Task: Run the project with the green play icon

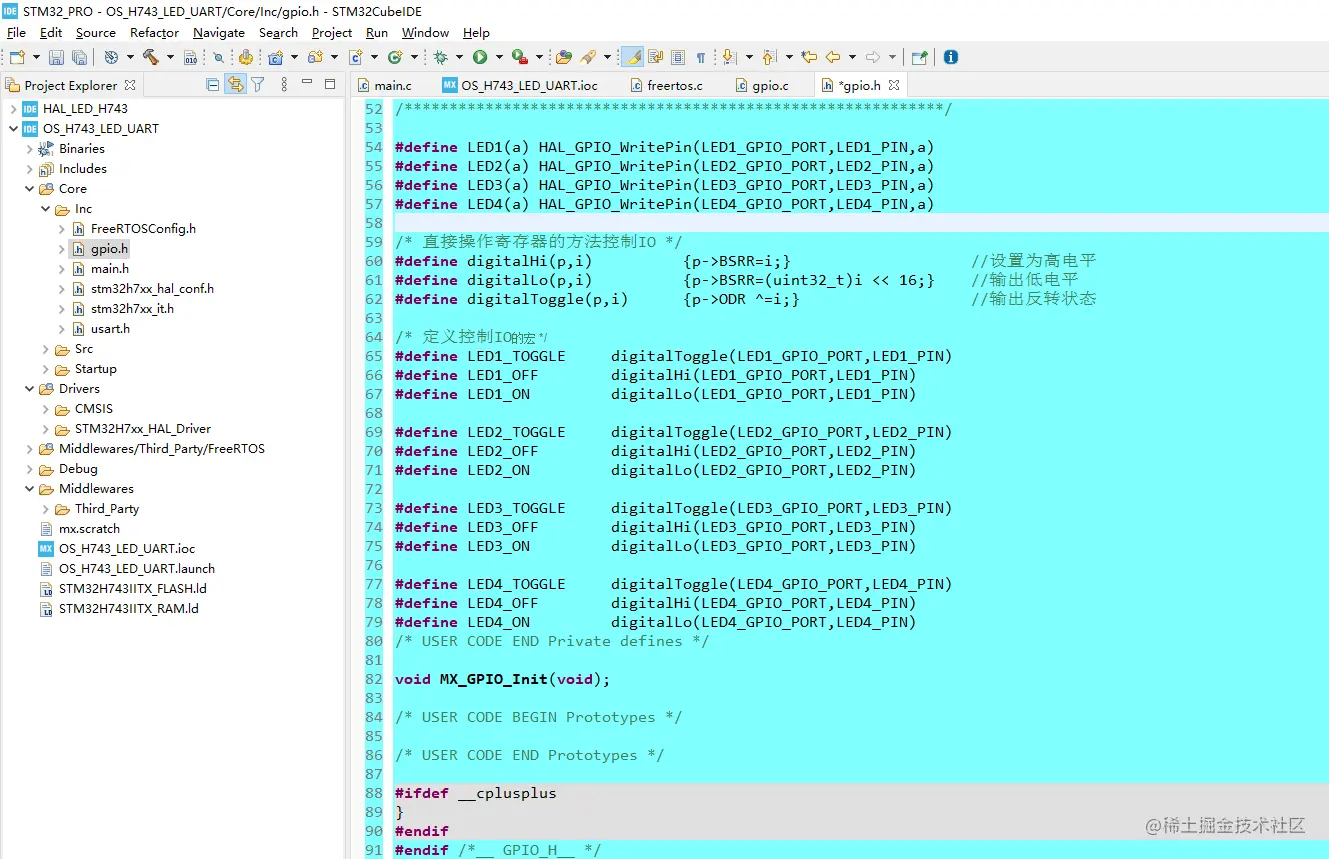Action: click(480, 57)
